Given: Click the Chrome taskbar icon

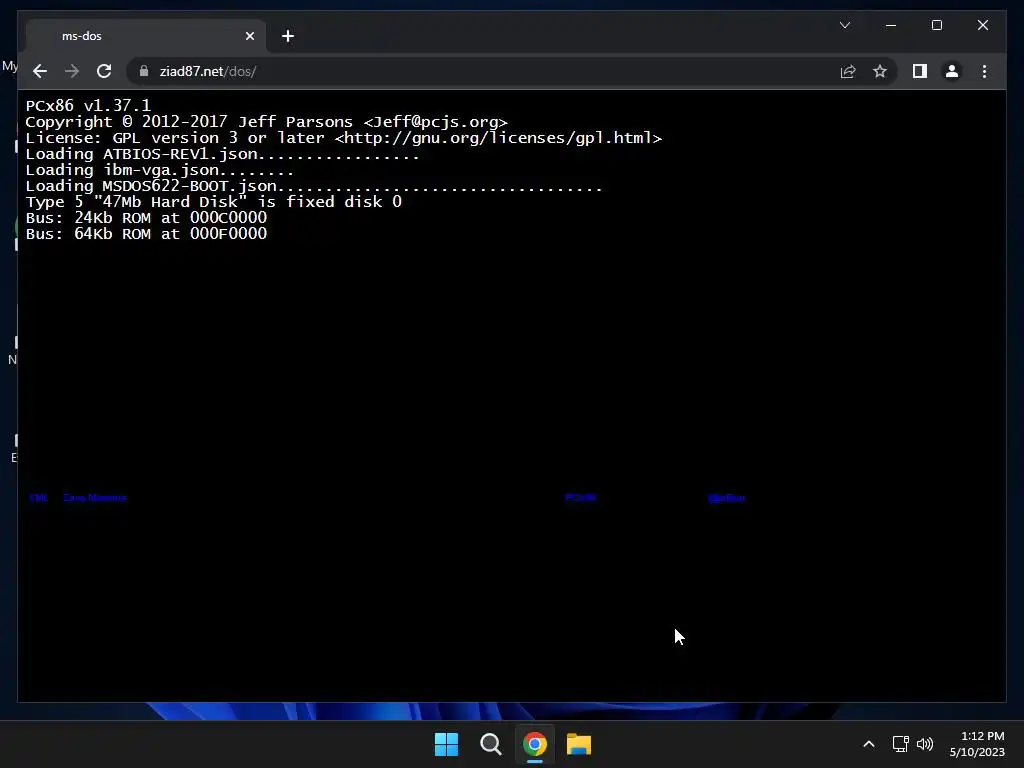Looking at the screenshot, I should coord(534,744).
